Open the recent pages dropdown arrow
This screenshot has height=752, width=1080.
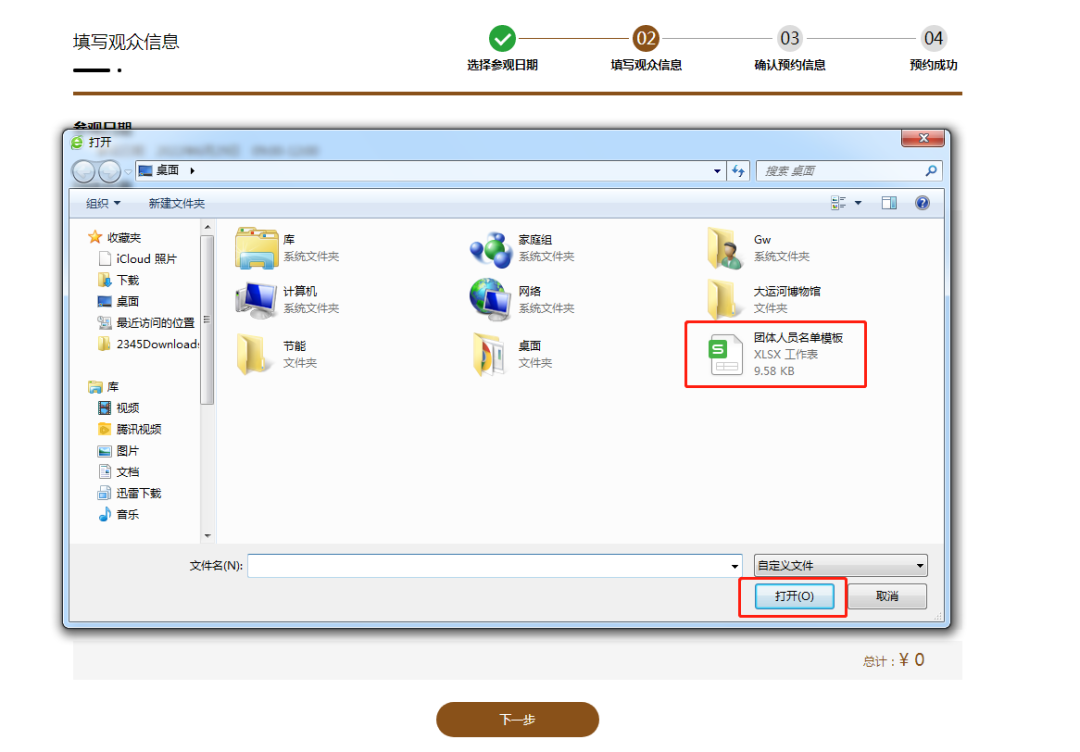click(x=128, y=171)
